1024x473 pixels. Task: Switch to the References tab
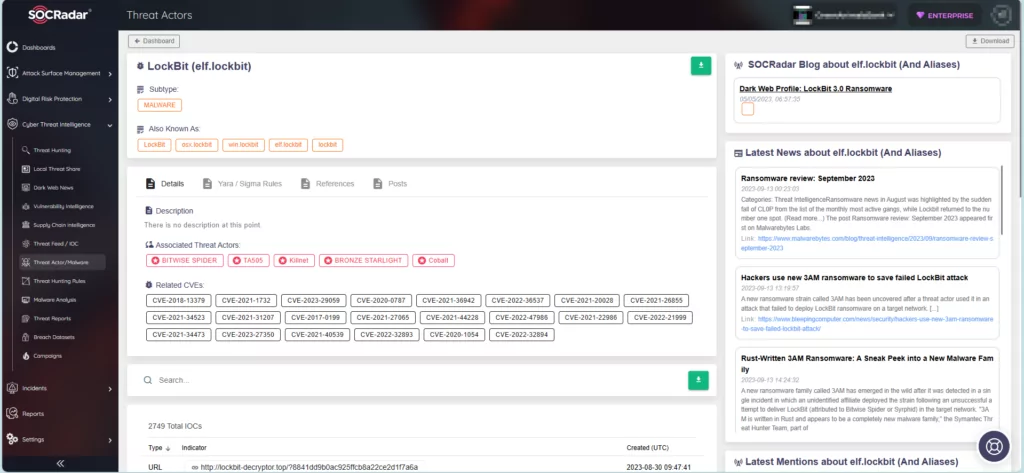[x=328, y=184]
